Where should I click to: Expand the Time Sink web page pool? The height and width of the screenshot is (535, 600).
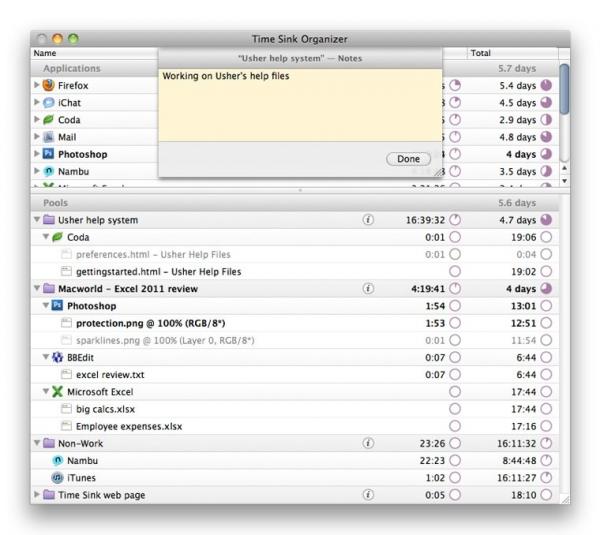click(x=37, y=494)
